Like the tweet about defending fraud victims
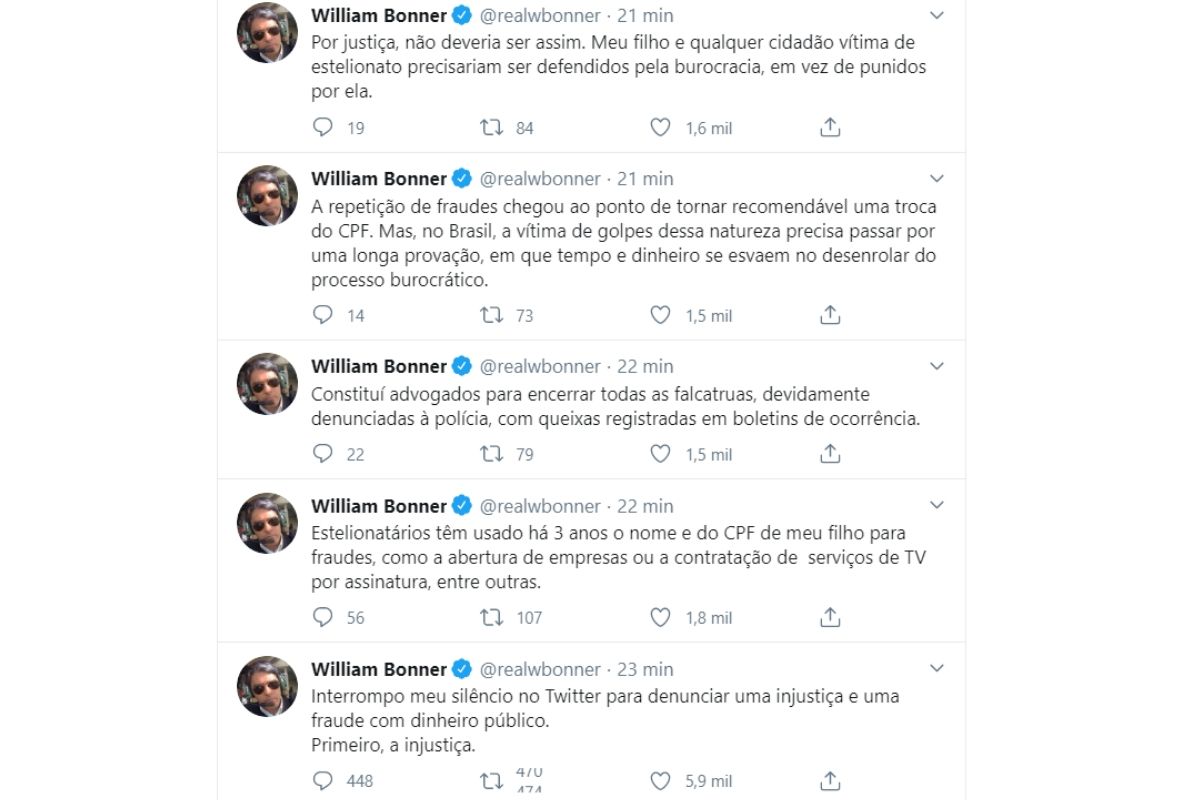This screenshot has height=800, width=1200. 660,128
